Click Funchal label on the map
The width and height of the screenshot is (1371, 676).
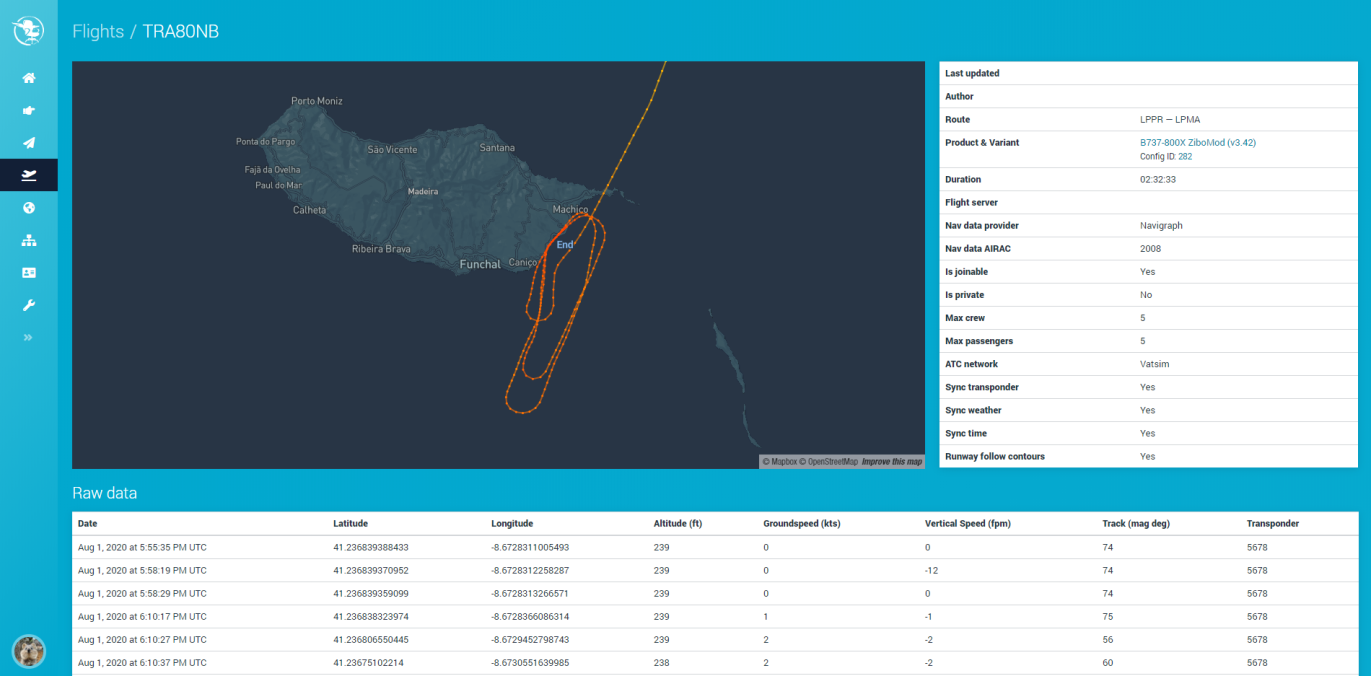480,265
